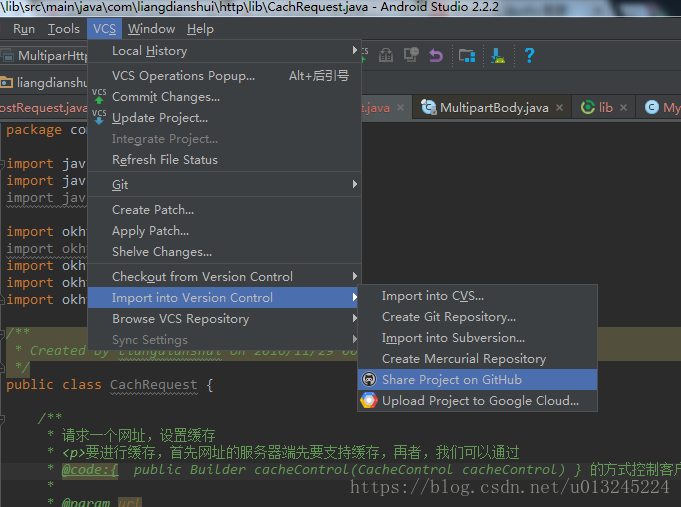
Task: Select Apply Patch menu item
Action: (225, 230)
